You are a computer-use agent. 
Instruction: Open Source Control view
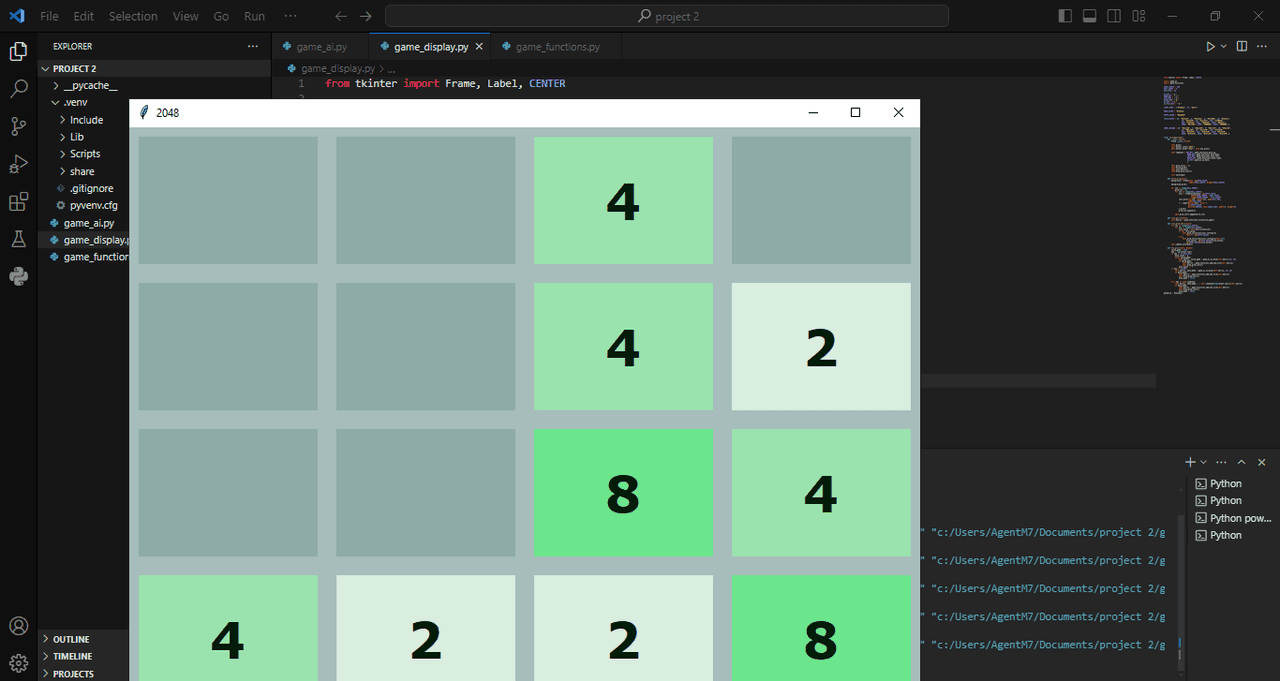click(18, 126)
